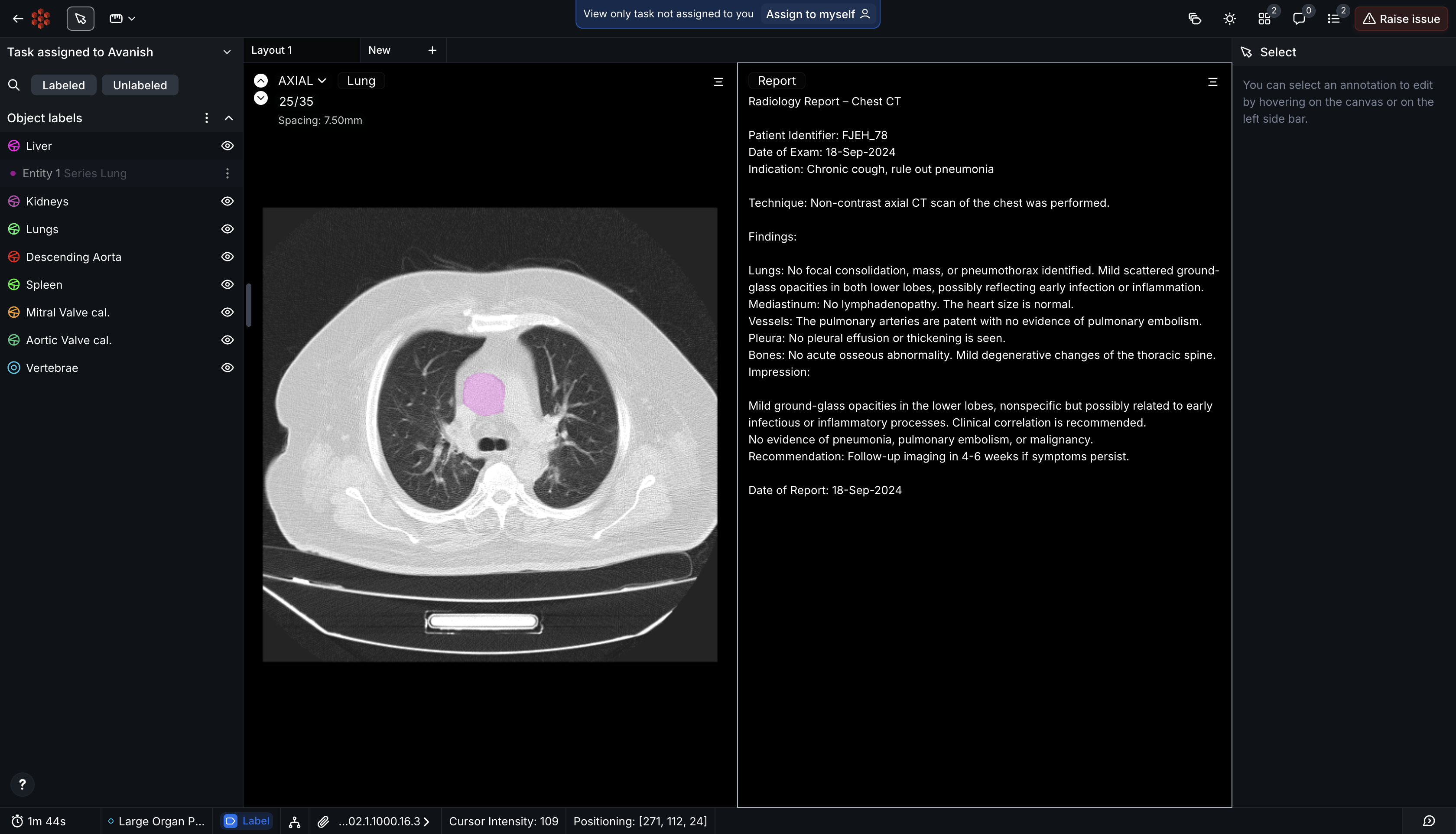Hide the Descending Aorta label
This screenshot has height=834, width=1456.
click(x=227, y=257)
